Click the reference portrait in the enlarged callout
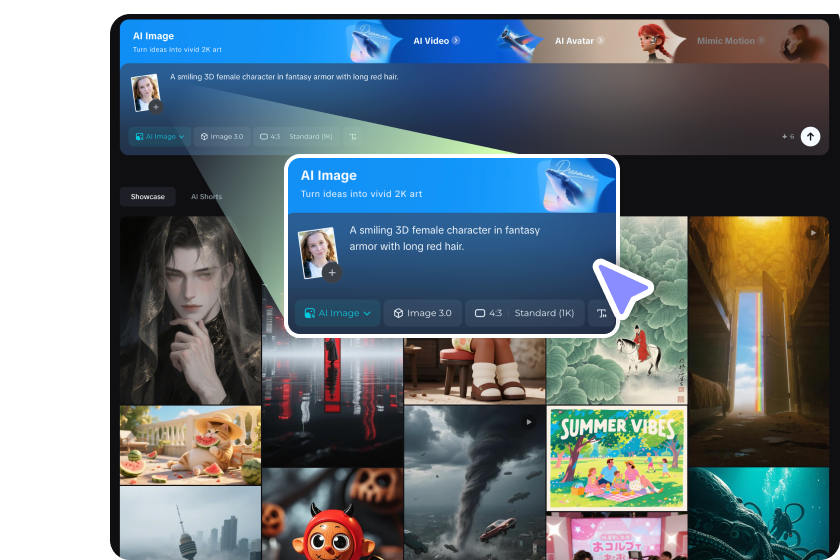Image resolution: width=840 pixels, height=560 pixels. 318,253
